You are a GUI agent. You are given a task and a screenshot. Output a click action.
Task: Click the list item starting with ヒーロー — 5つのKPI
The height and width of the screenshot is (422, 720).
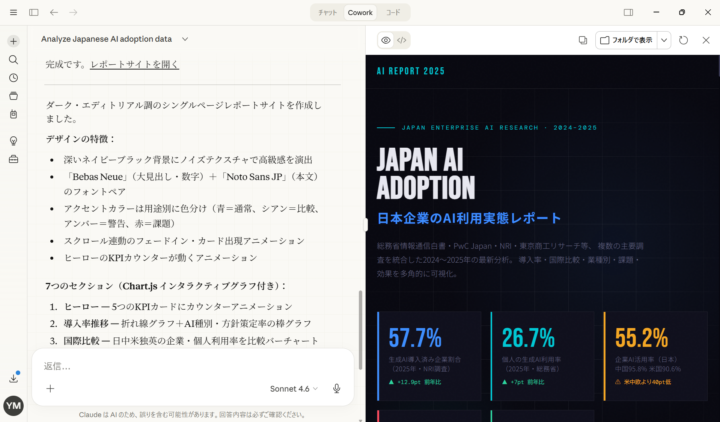pyautogui.click(x=178, y=307)
